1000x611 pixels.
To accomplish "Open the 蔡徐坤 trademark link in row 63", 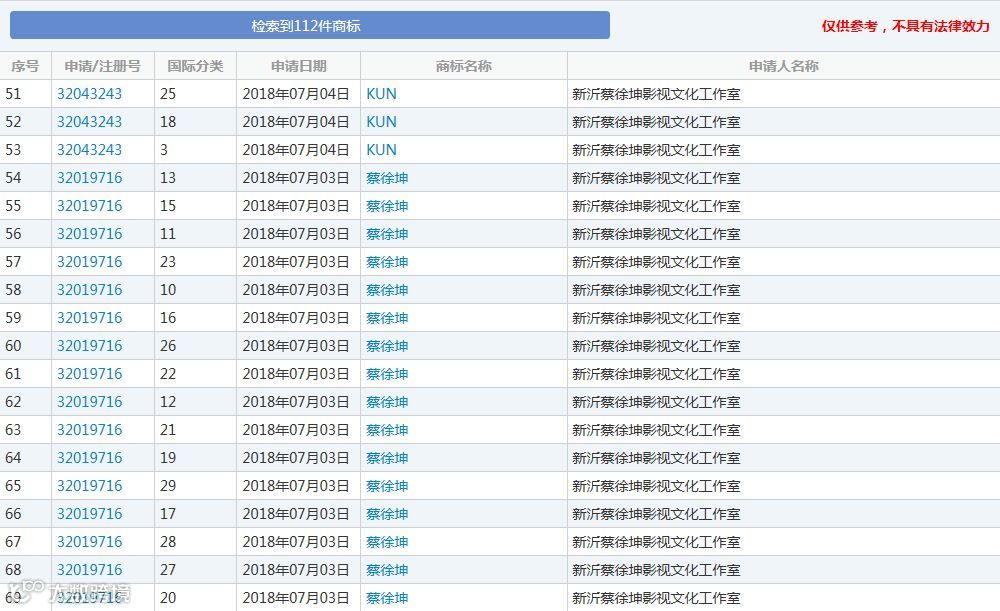I will (x=387, y=431).
